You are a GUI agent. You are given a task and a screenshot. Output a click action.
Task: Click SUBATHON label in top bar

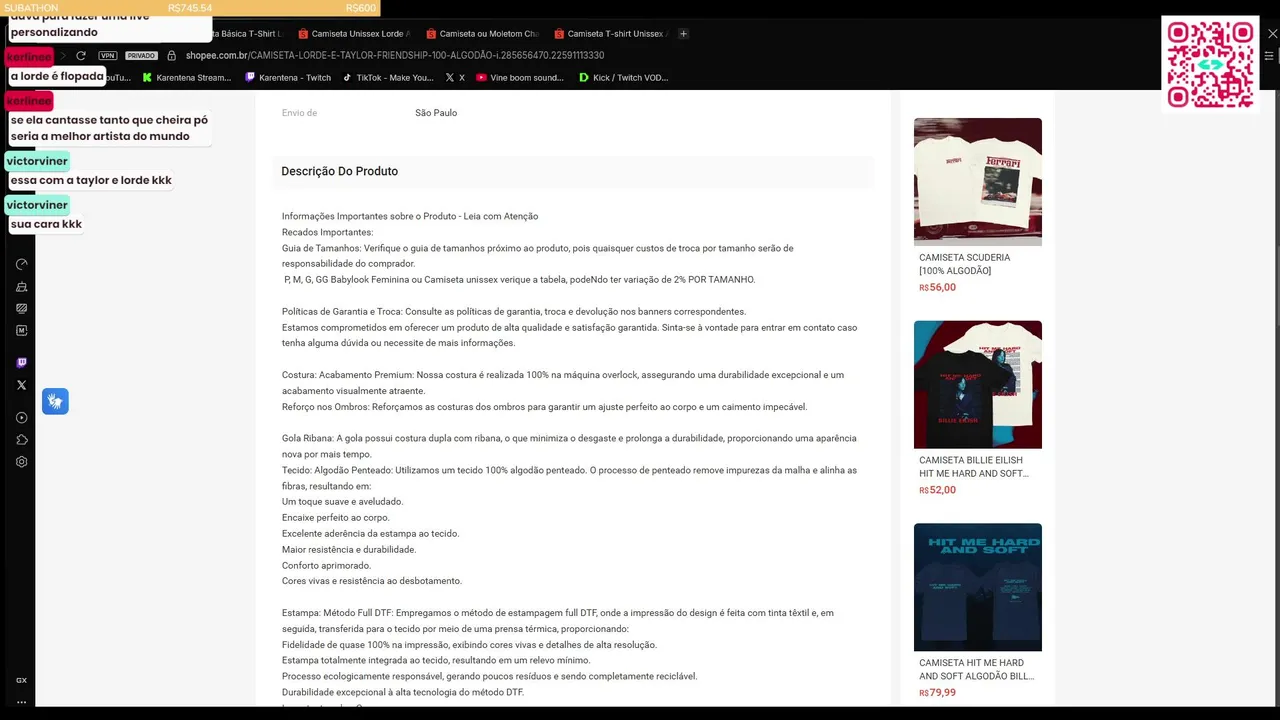click(31, 8)
